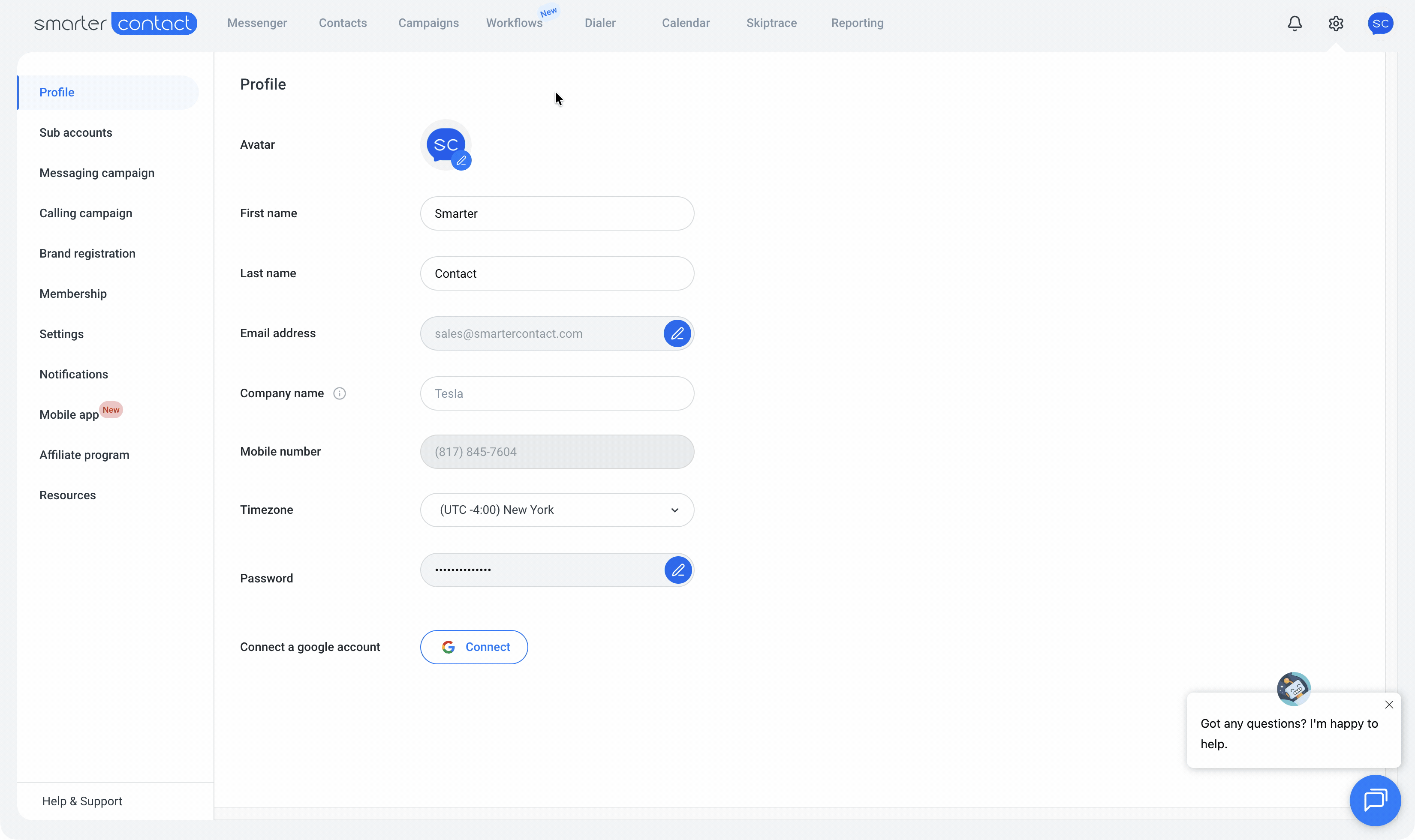Open the Calendar page
The height and width of the screenshot is (840, 1415).
(x=686, y=23)
